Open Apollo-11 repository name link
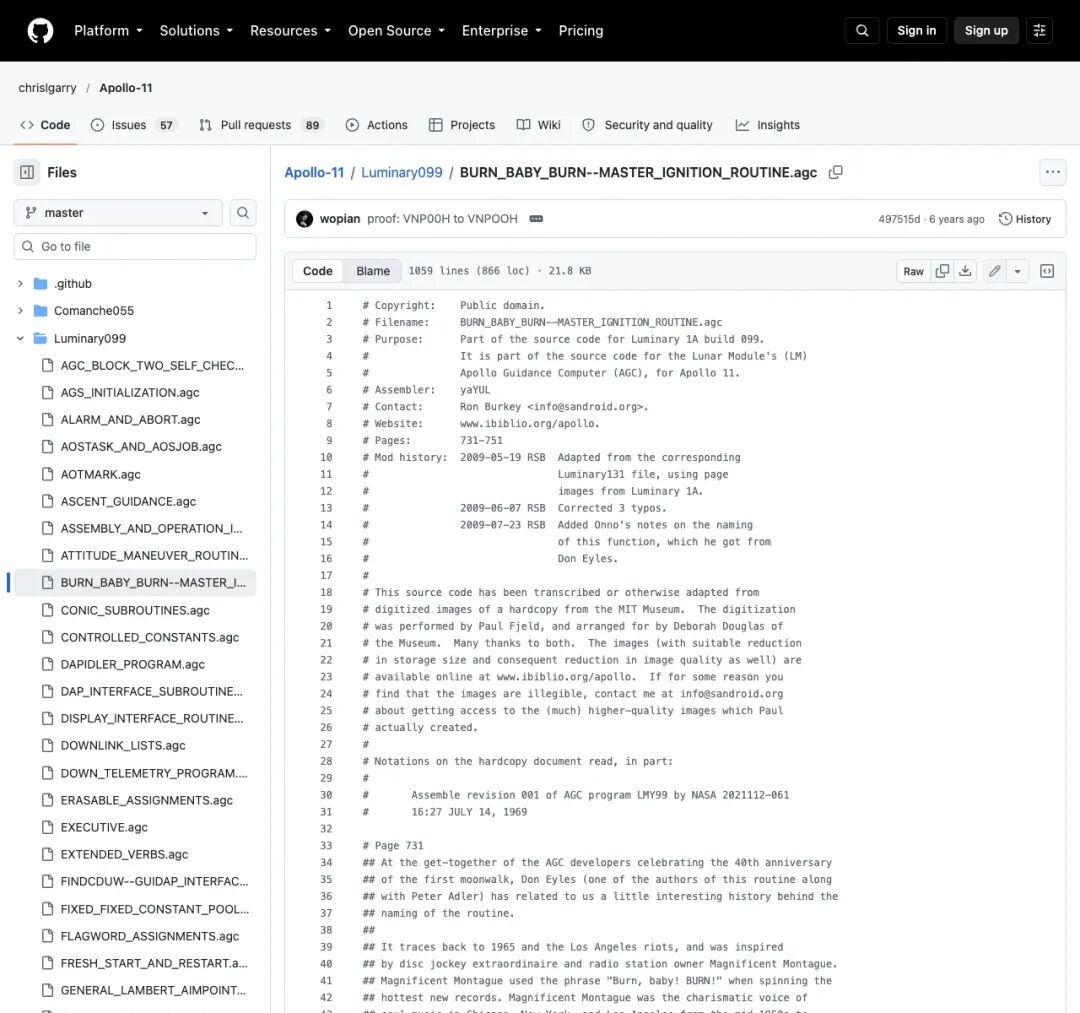 [x=126, y=87]
